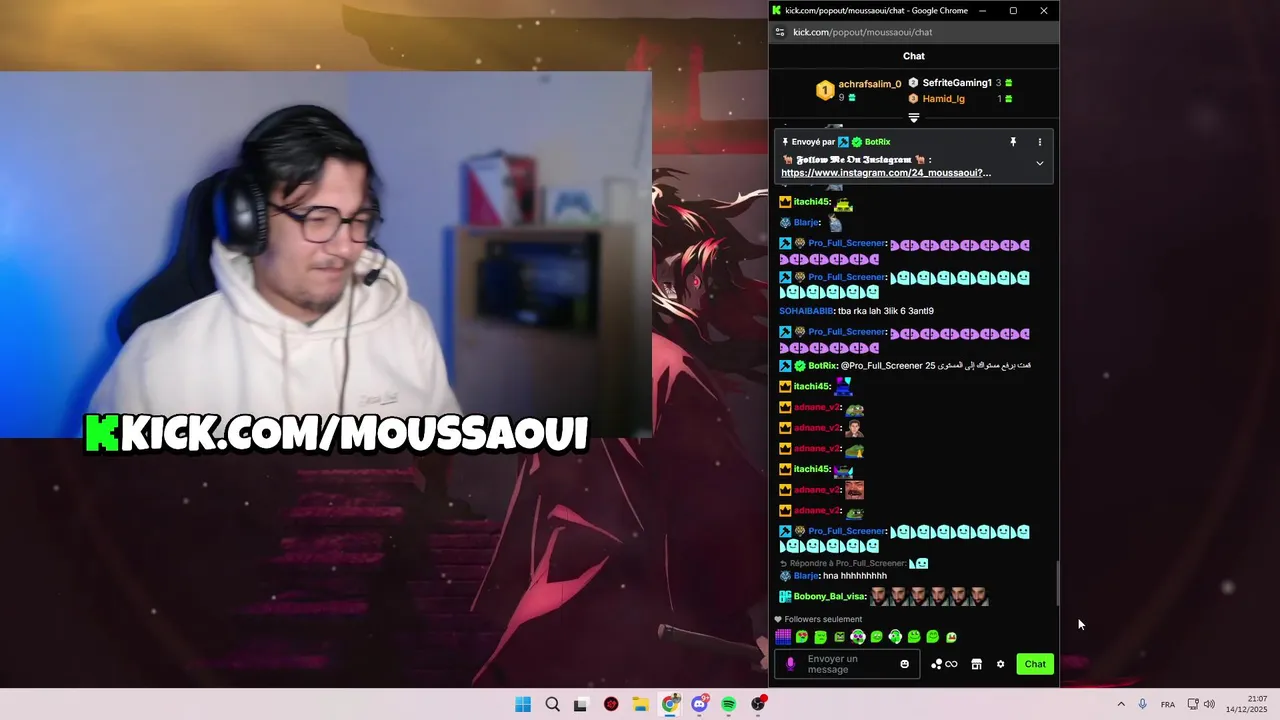Open Spotify from taskbar
Viewport: 1280px width, 720px height.
[x=729, y=704]
